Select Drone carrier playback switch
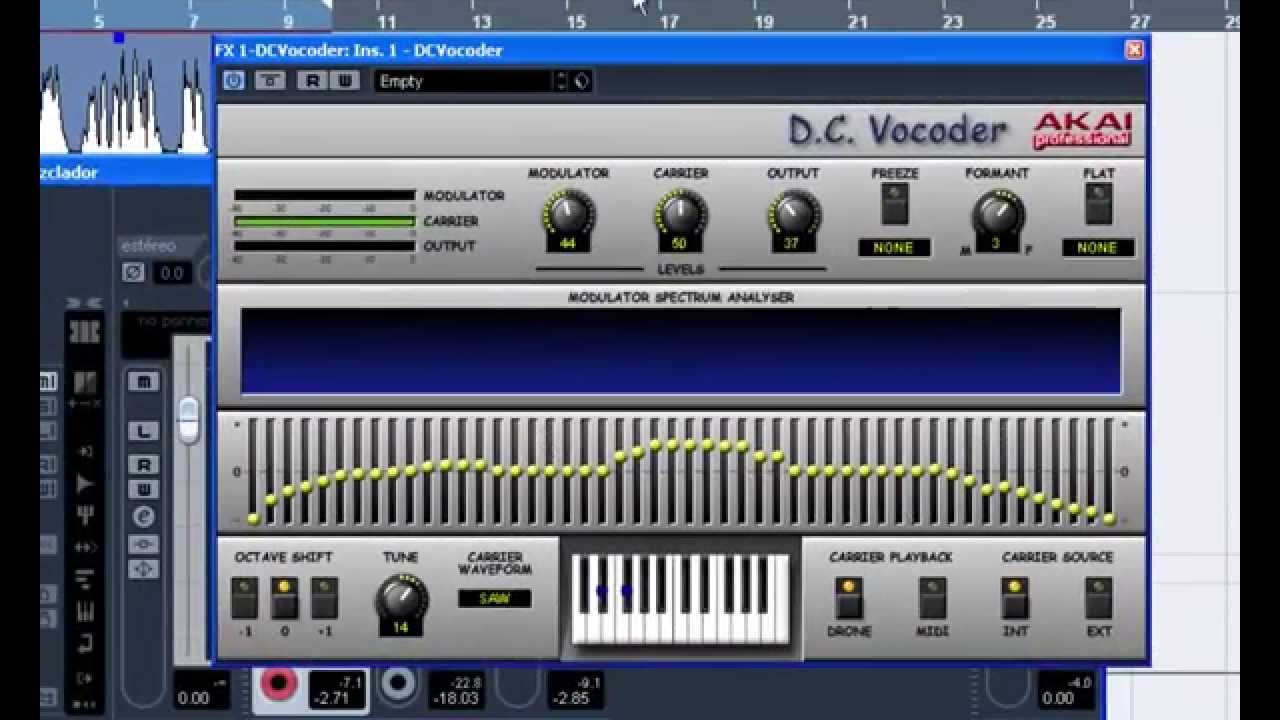 pos(849,598)
